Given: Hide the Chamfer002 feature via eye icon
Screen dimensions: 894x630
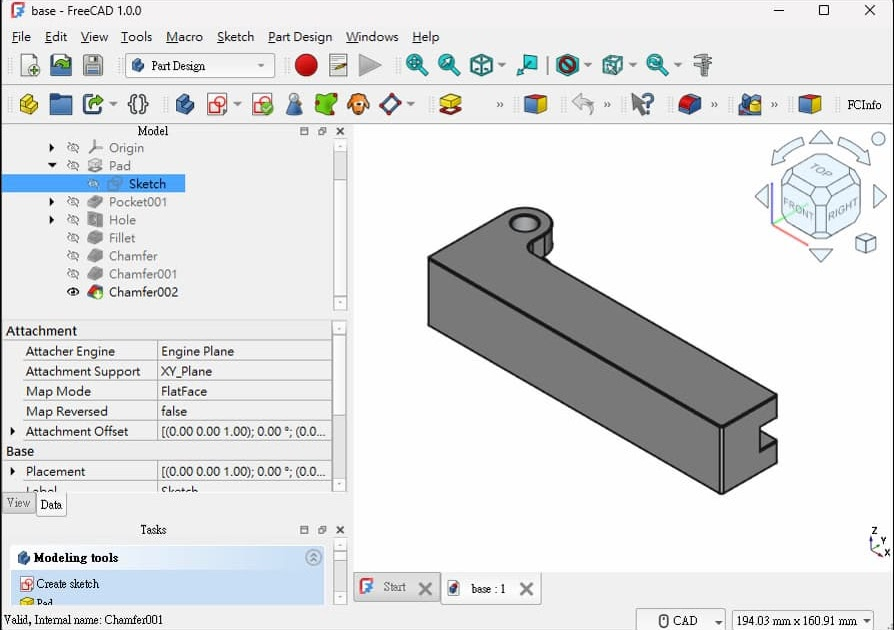Looking at the screenshot, I should coord(73,292).
